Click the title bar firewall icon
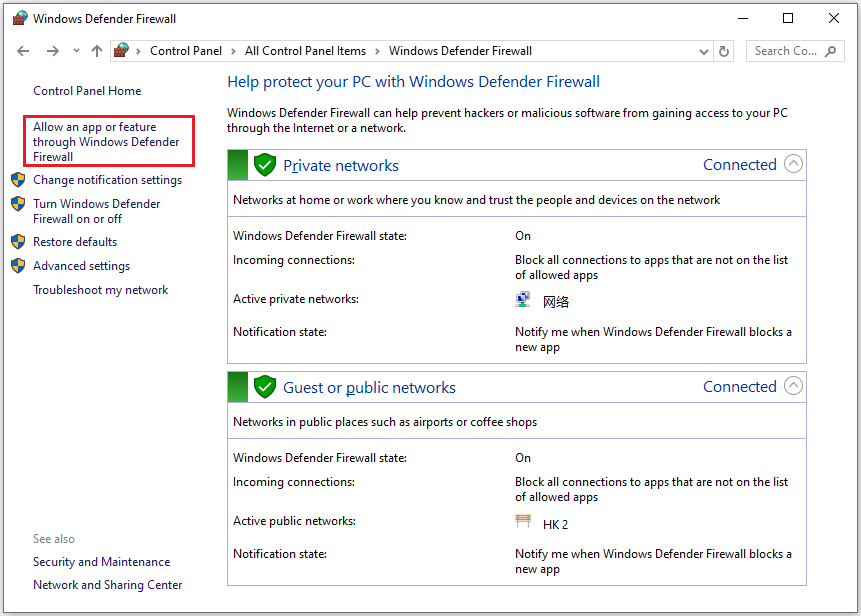The image size is (861, 616). click(x=20, y=18)
